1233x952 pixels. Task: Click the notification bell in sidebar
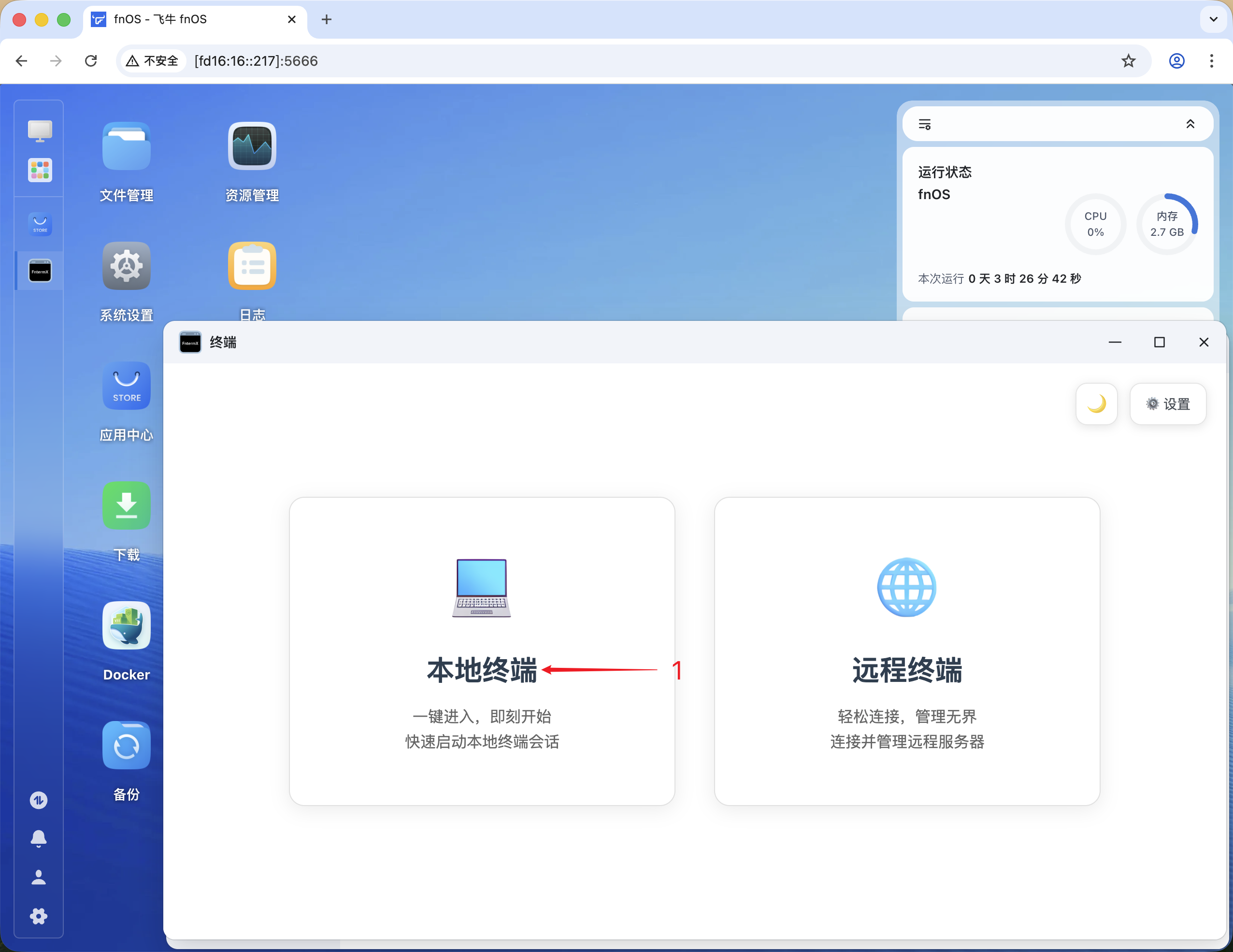[x=38, y=838]
